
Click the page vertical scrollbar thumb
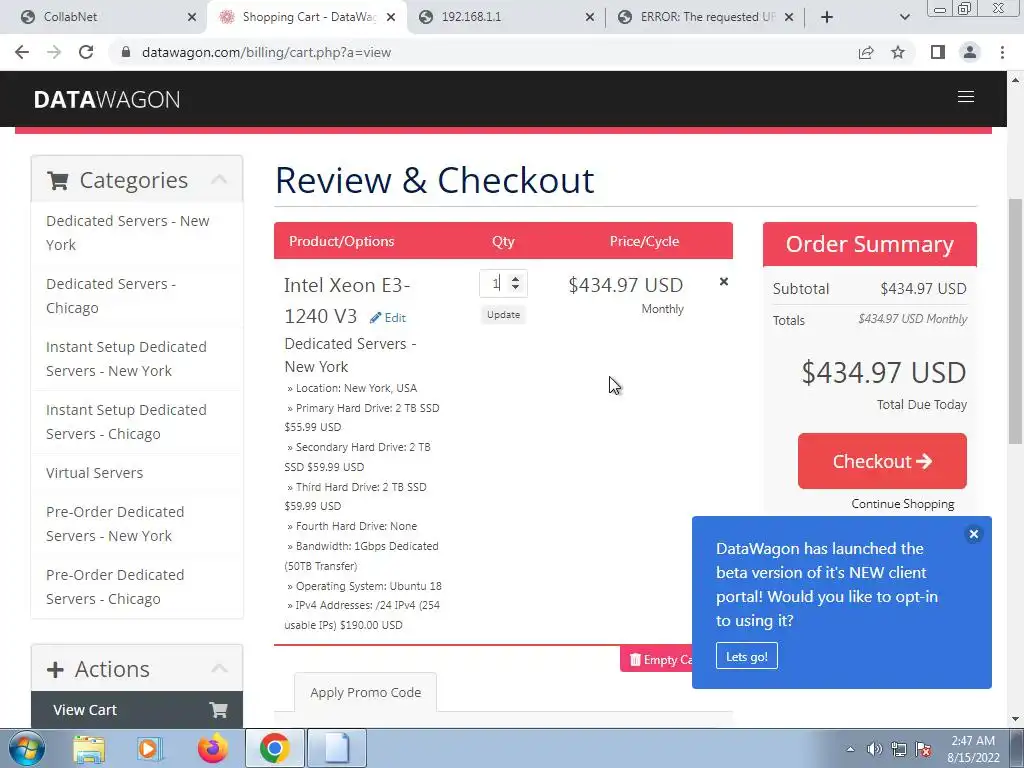click(x=1015, y=321)
